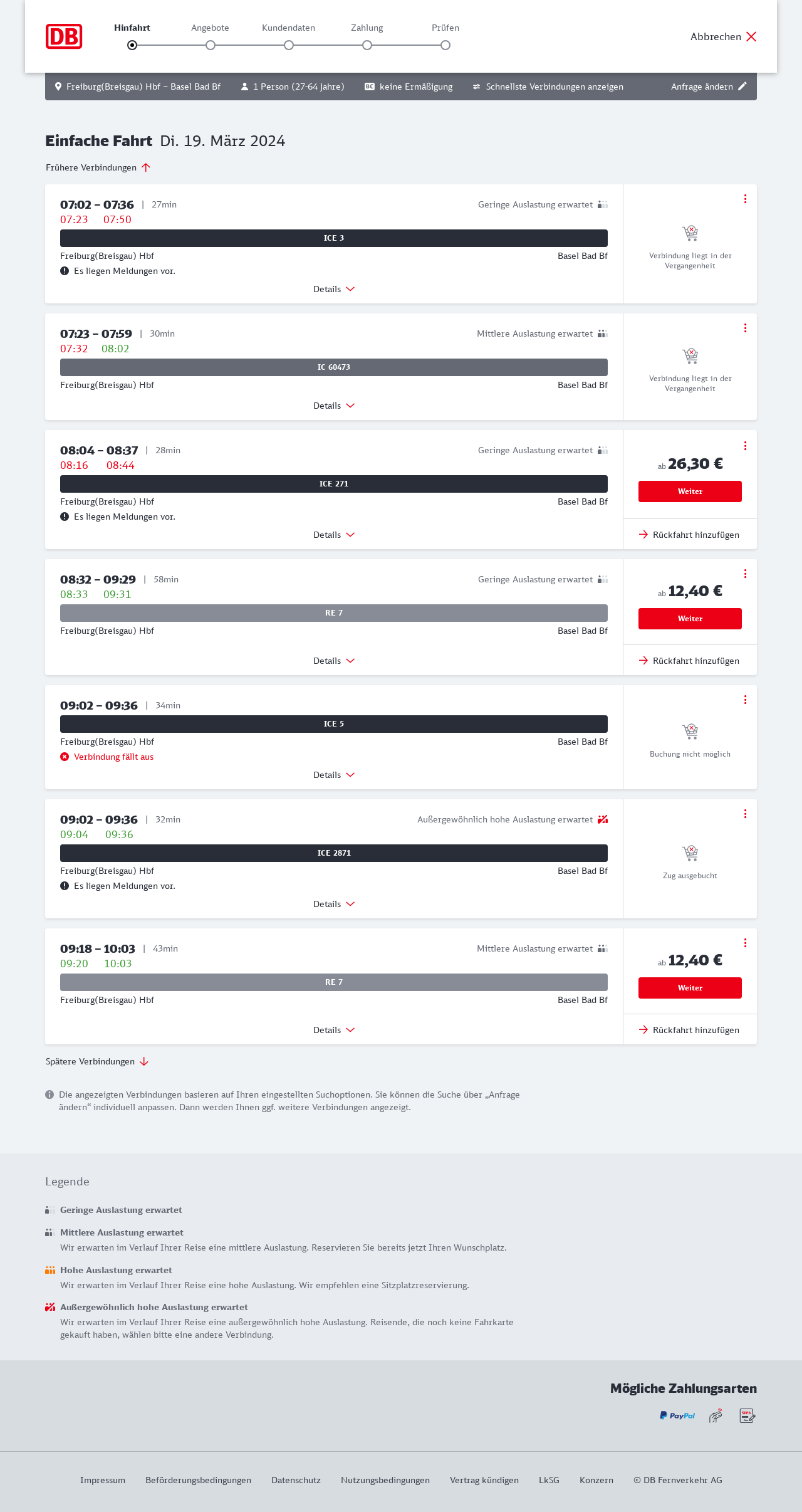802x1512 pixels.
Task: Select the Angebote step circle
Action: [x=211, y=45]
